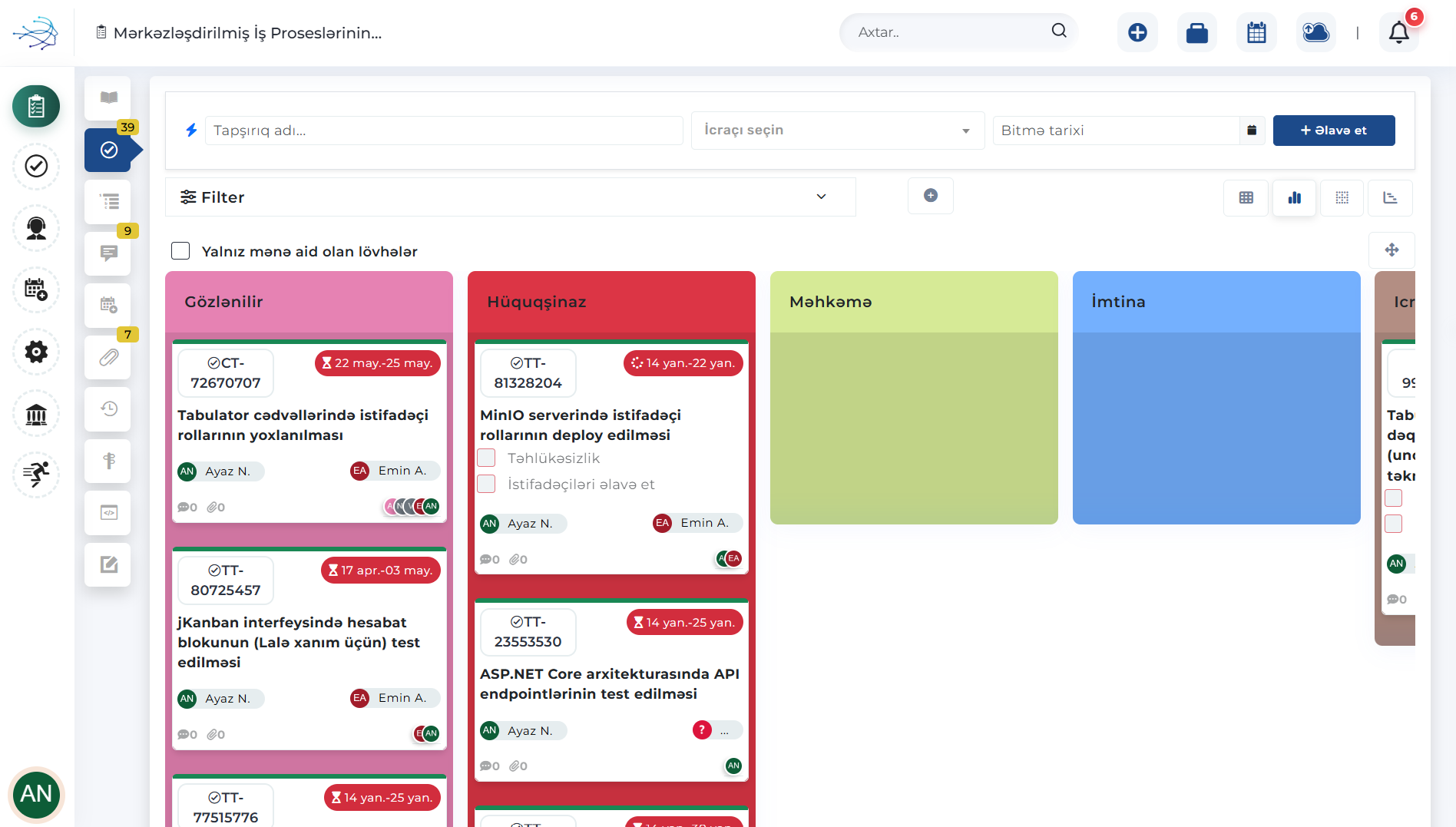This screenshot has height=827, width=1456.
Task: Open task CT-72670707 ID badge
Action: click(x=226, y=372)
